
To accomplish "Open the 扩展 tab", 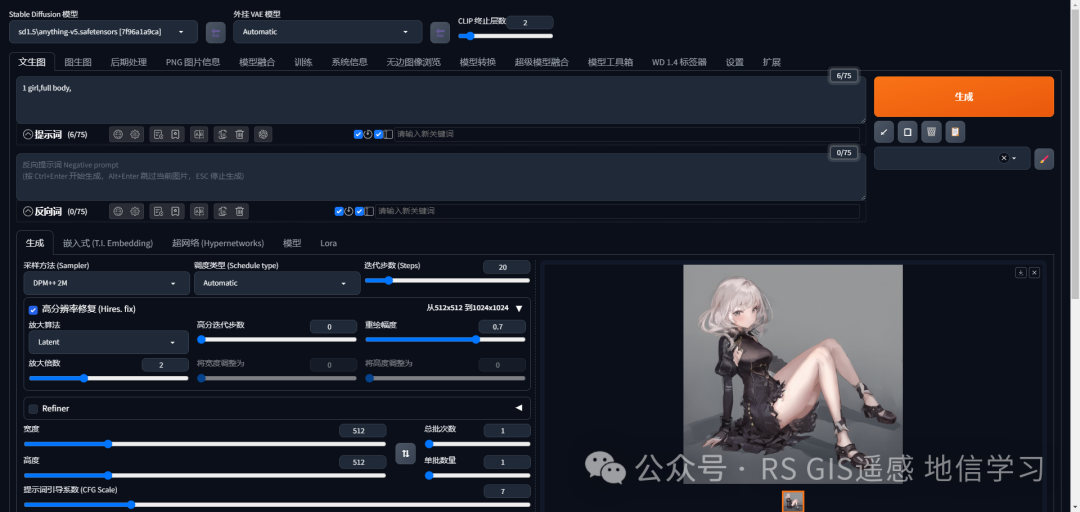I will tap(771, 62).
